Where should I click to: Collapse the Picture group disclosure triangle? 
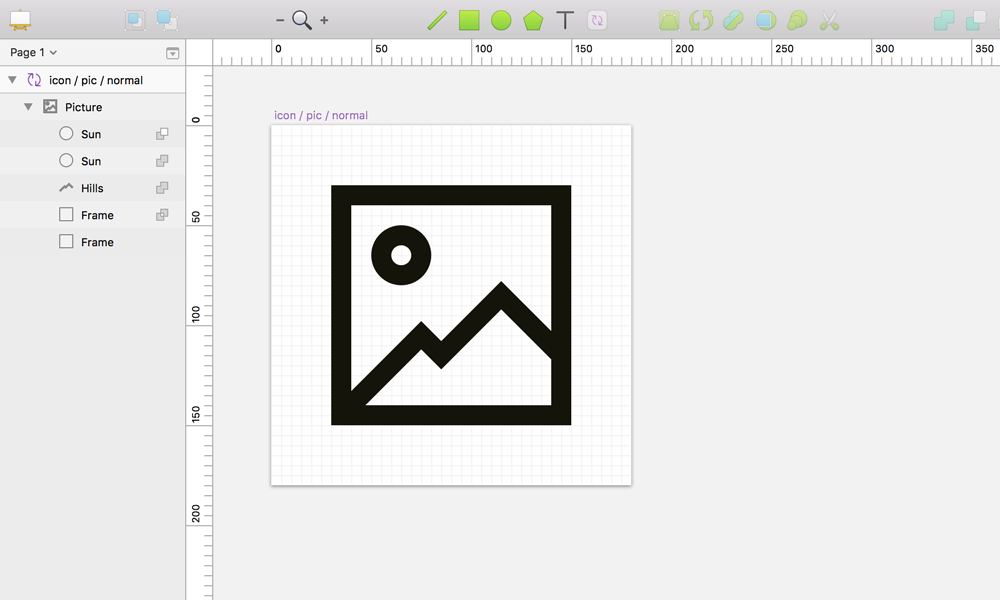pyautogui.click(x=28, y=106)
